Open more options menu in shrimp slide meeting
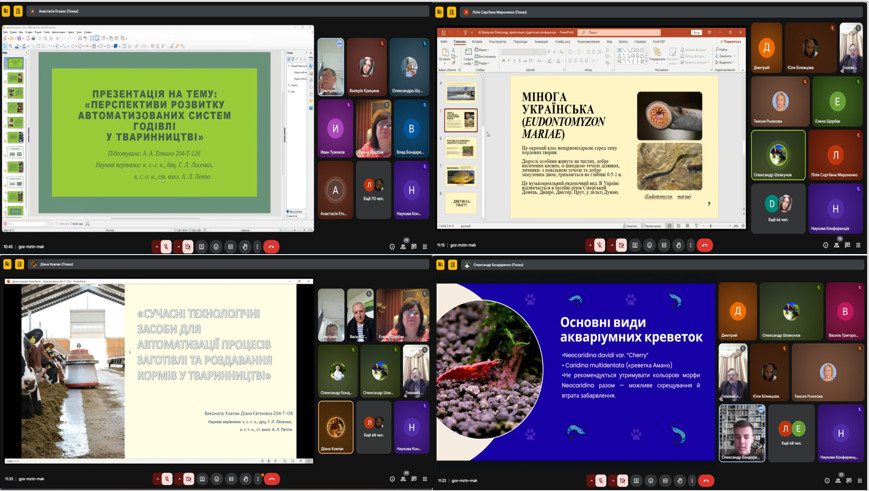The width and height of the screenshot is (869, 491). [x=691, y=480]
